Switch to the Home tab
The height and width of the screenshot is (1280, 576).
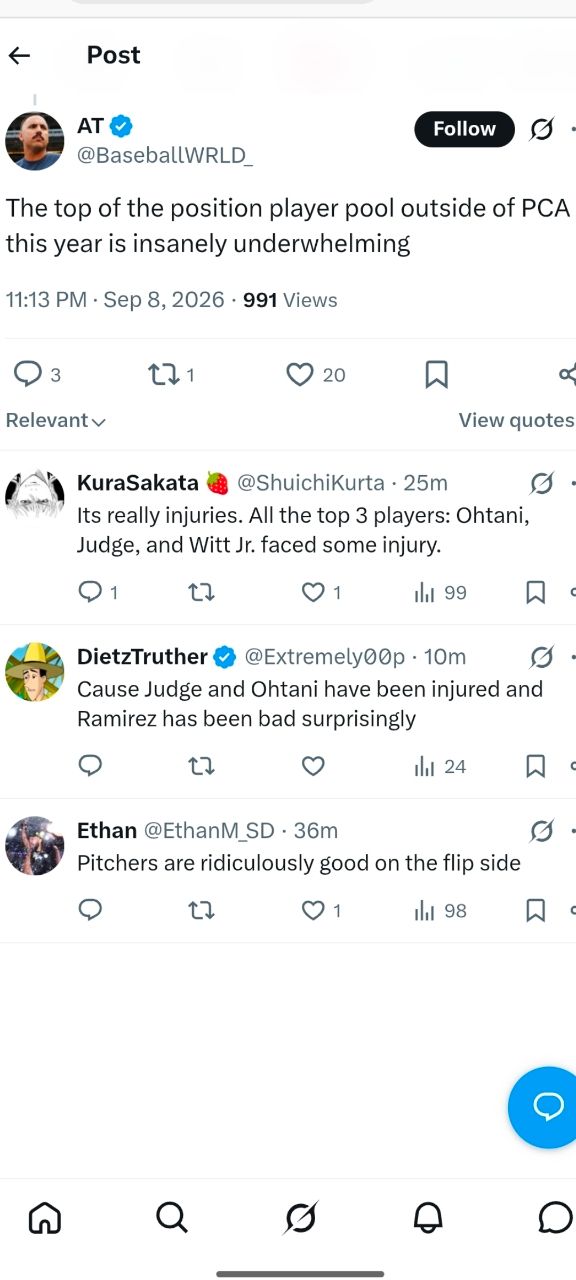45,1217
